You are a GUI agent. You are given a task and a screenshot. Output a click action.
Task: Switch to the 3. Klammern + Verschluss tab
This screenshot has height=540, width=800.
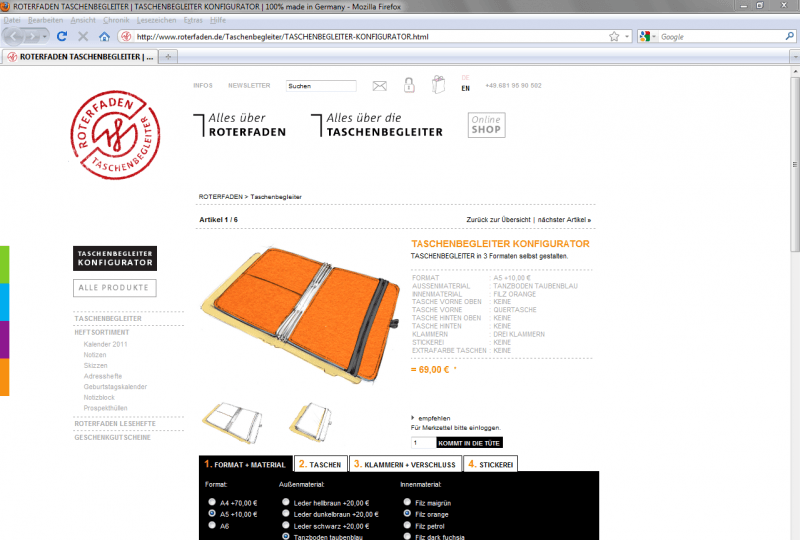pos(406,464)
